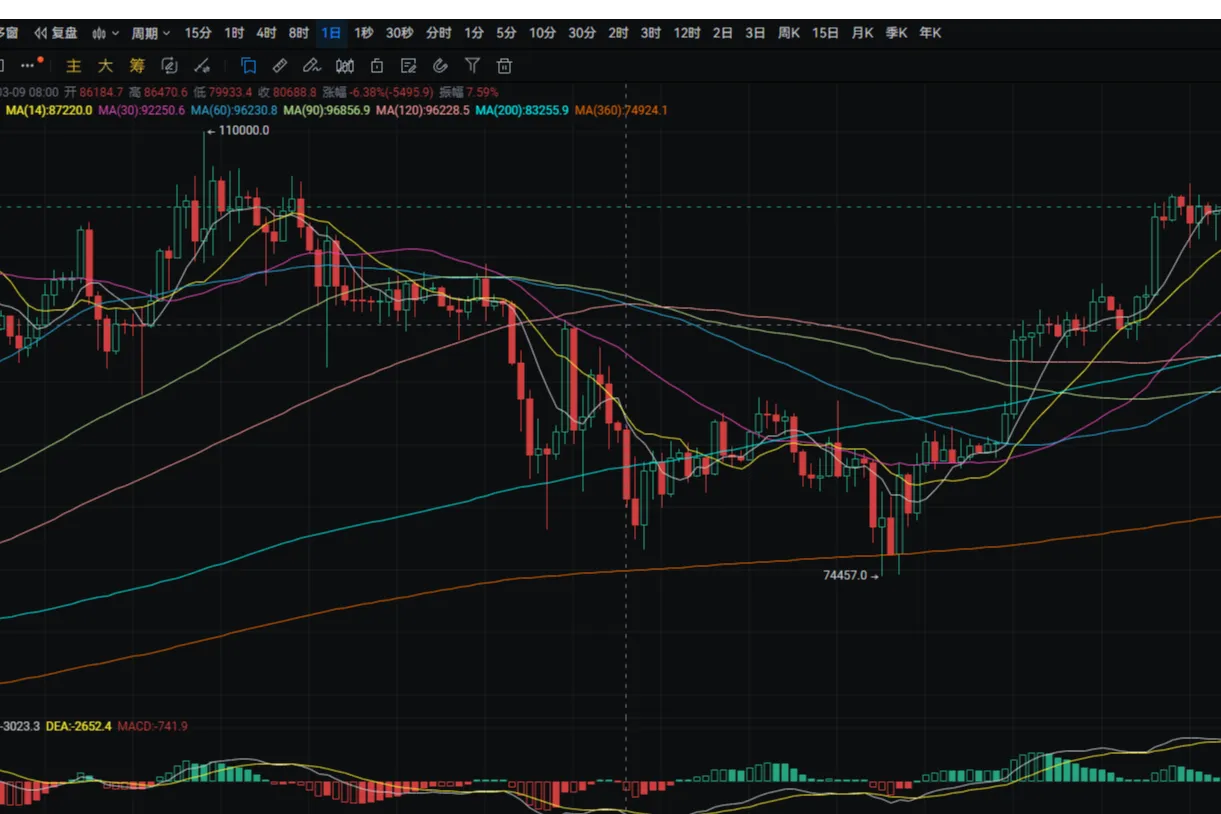The image size is (1221, 814).
Task: Switch to the 3日 timeframe
Action: point(755,33)
